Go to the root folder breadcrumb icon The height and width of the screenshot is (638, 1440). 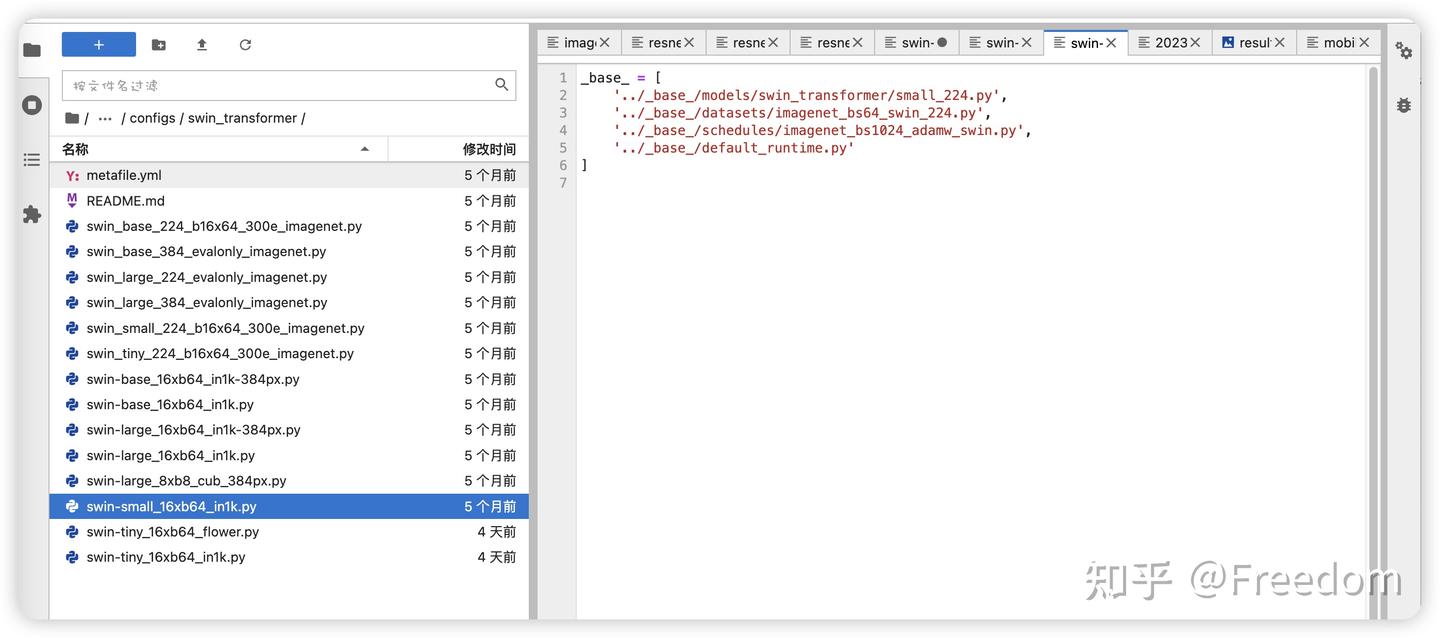72,118
